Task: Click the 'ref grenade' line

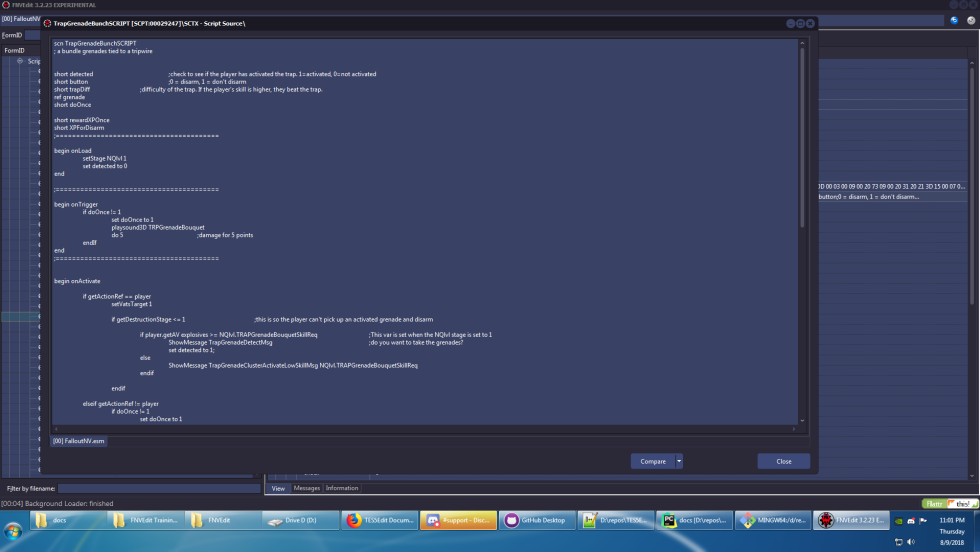Action: 69,97
